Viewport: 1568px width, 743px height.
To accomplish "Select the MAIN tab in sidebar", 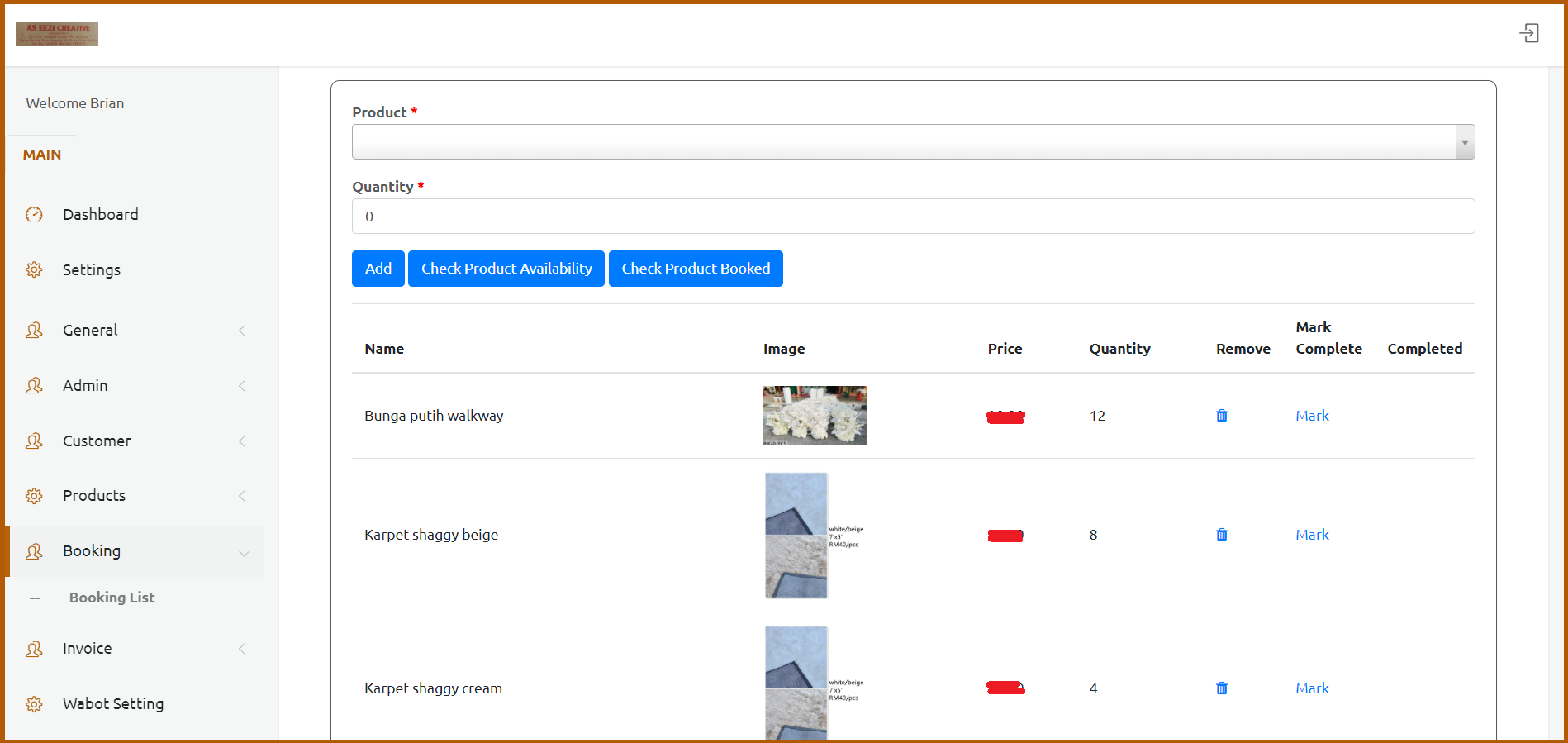I will (42, 155).
